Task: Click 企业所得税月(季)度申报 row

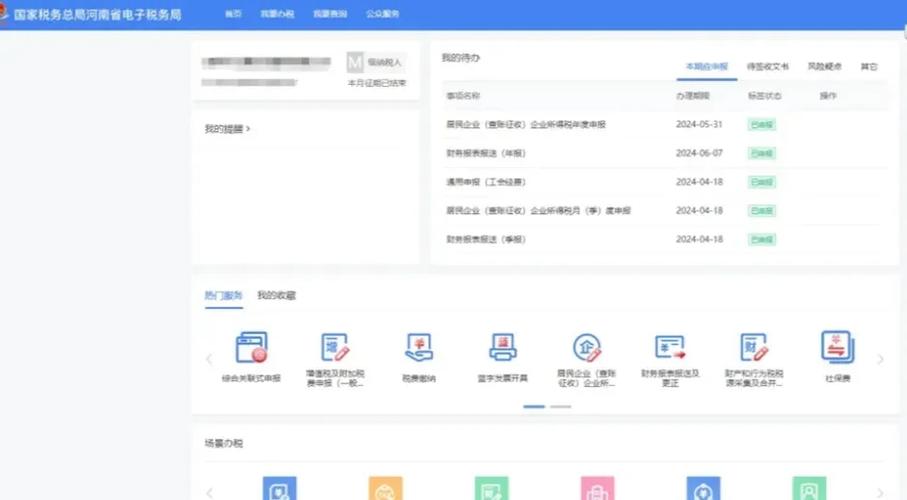Action: point(663,211)
